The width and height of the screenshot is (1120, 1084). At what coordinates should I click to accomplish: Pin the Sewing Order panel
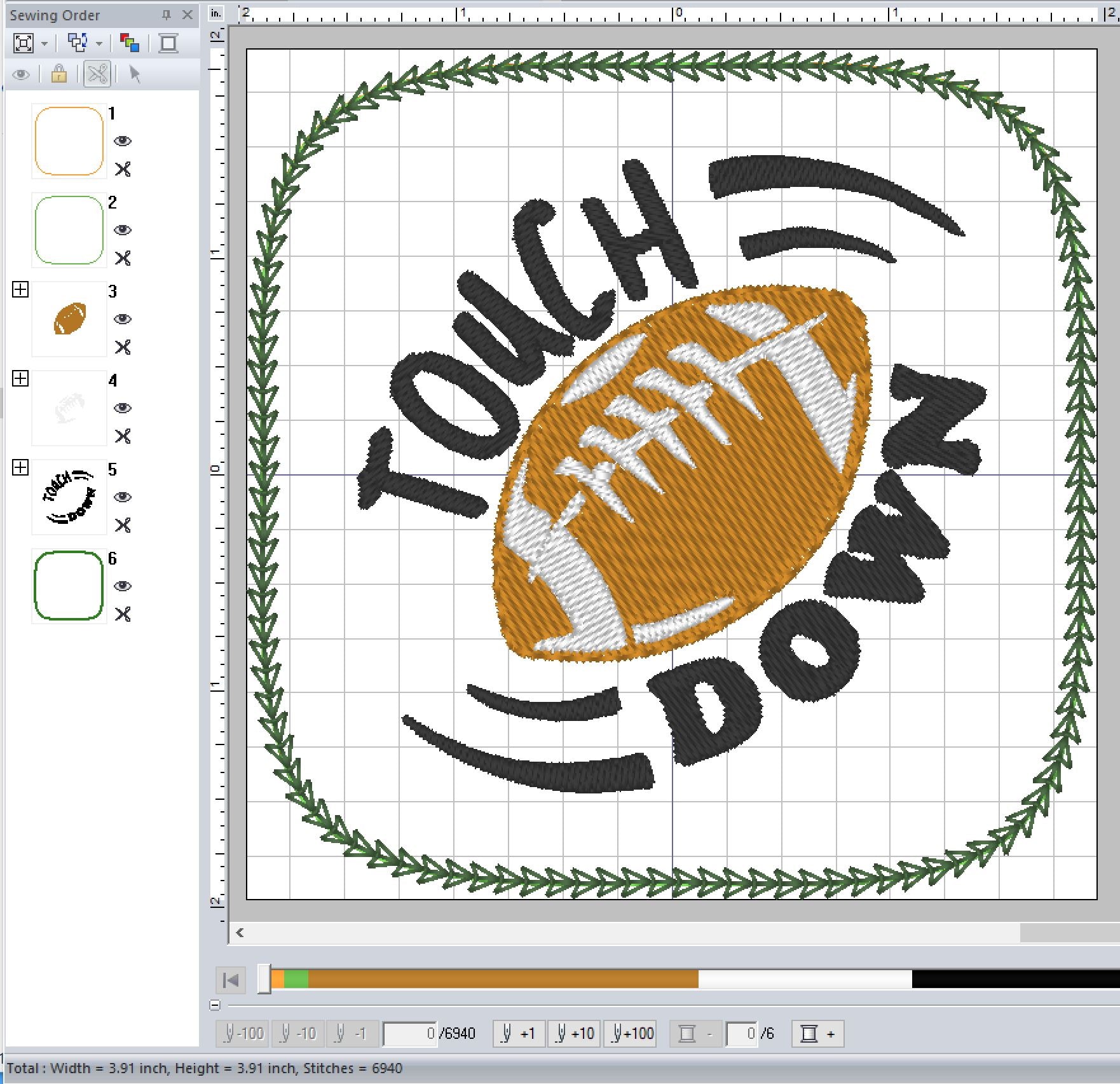point(167,15)
